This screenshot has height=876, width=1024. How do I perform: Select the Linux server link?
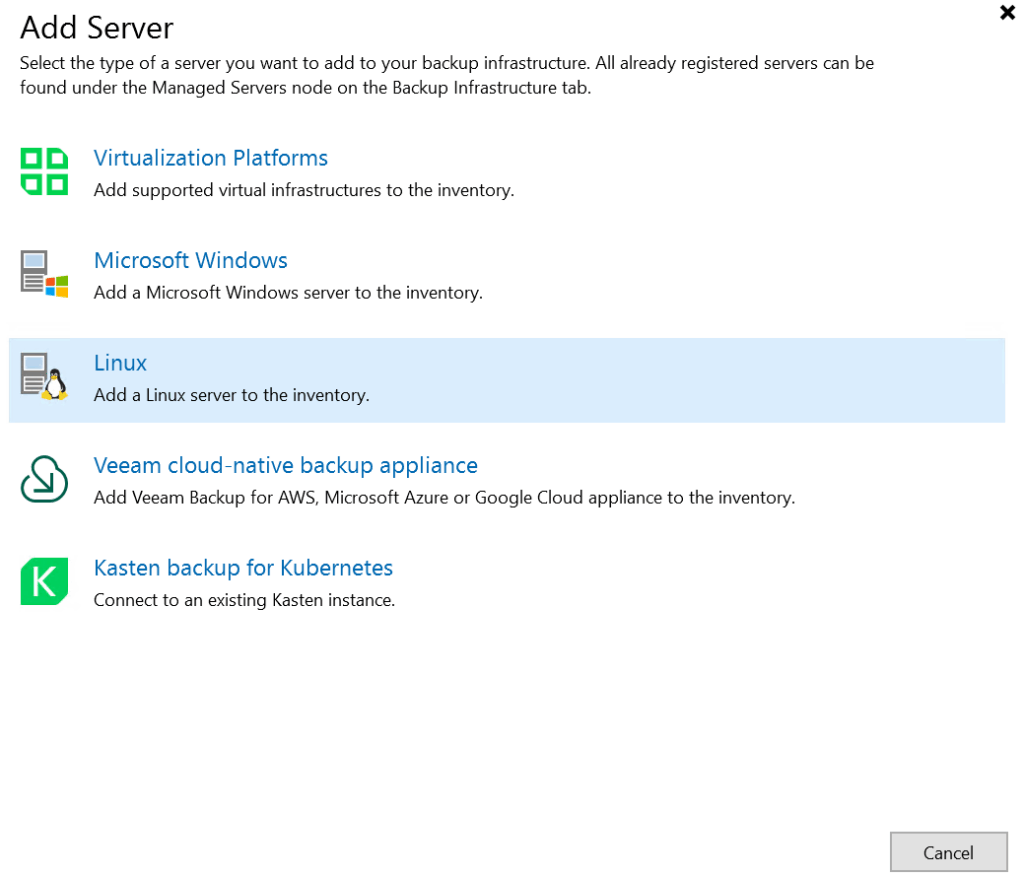tap(120, 363)
